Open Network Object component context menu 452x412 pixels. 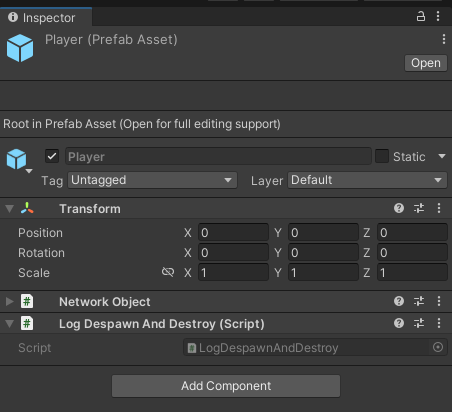(439, 301)
